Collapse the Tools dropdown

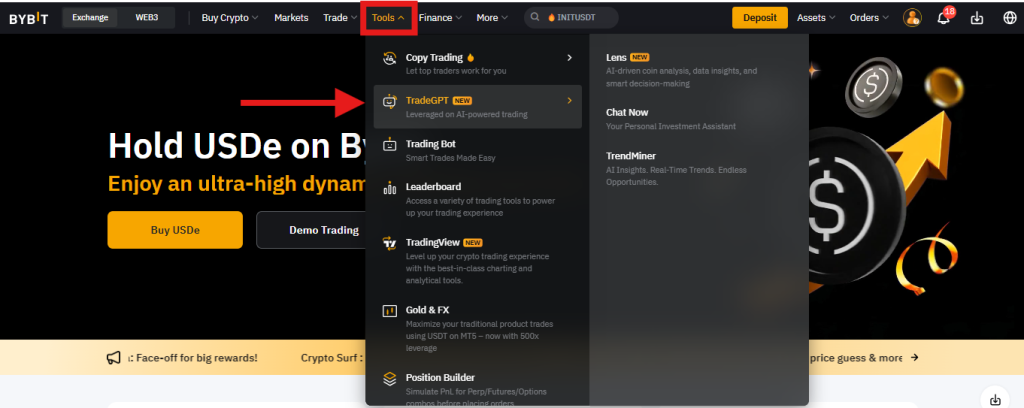click(x=389, y=18)
